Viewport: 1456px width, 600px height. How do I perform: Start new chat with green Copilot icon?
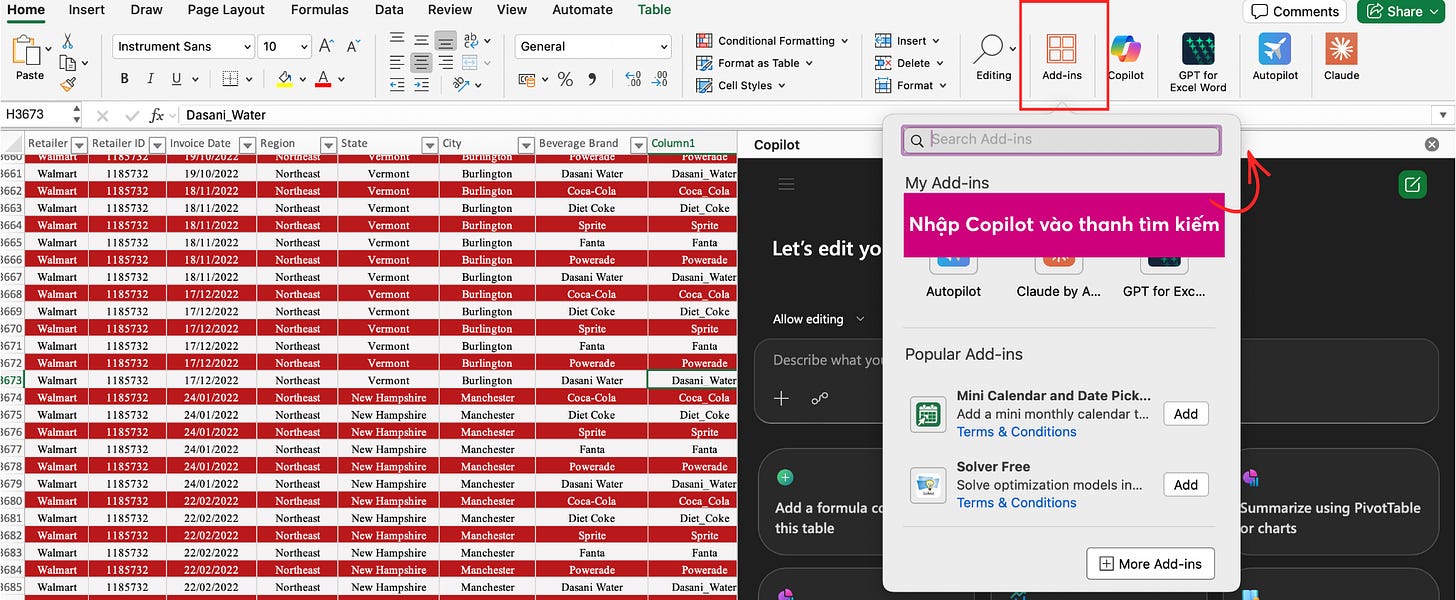click(x=1412, y=184)
